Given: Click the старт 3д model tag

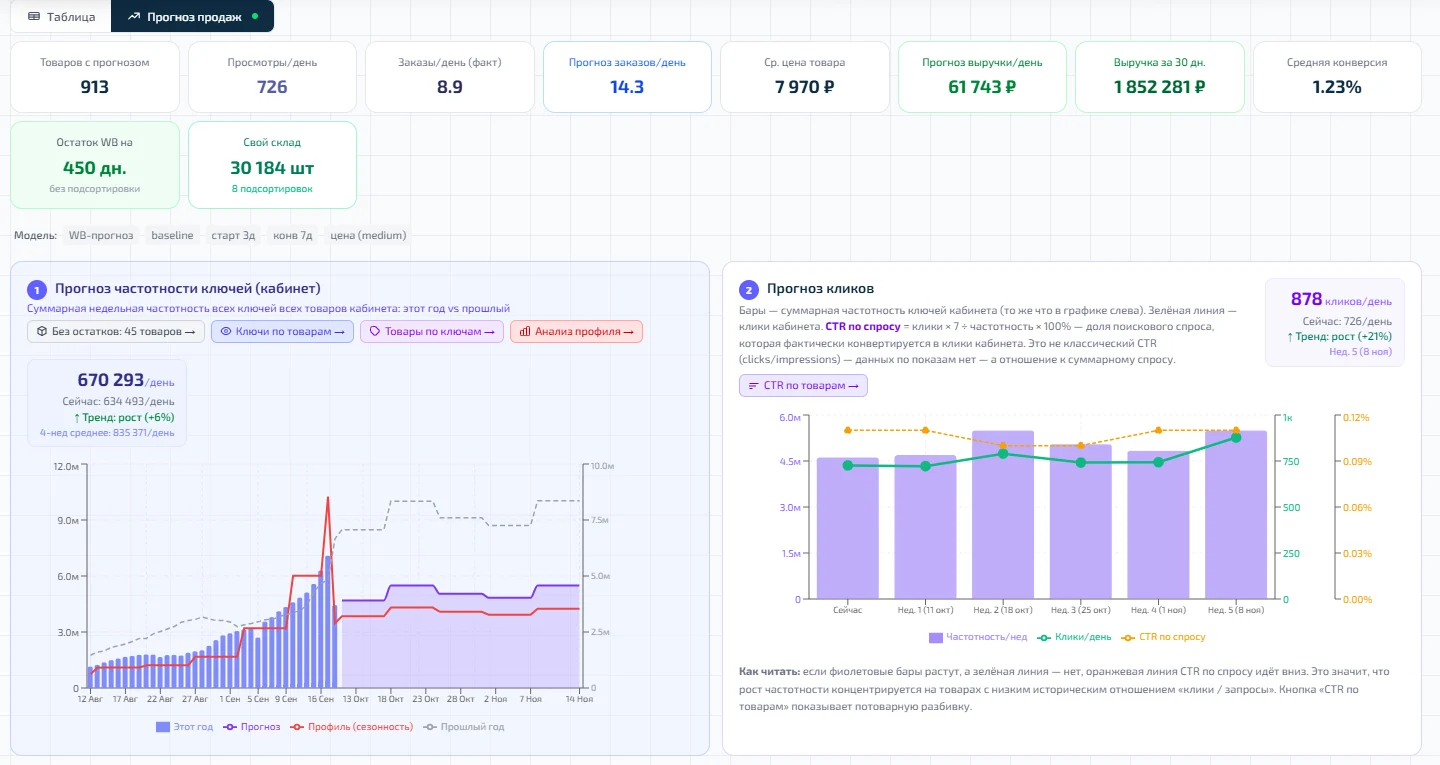Looking at the screenshot, I should [x=233, y=236].
